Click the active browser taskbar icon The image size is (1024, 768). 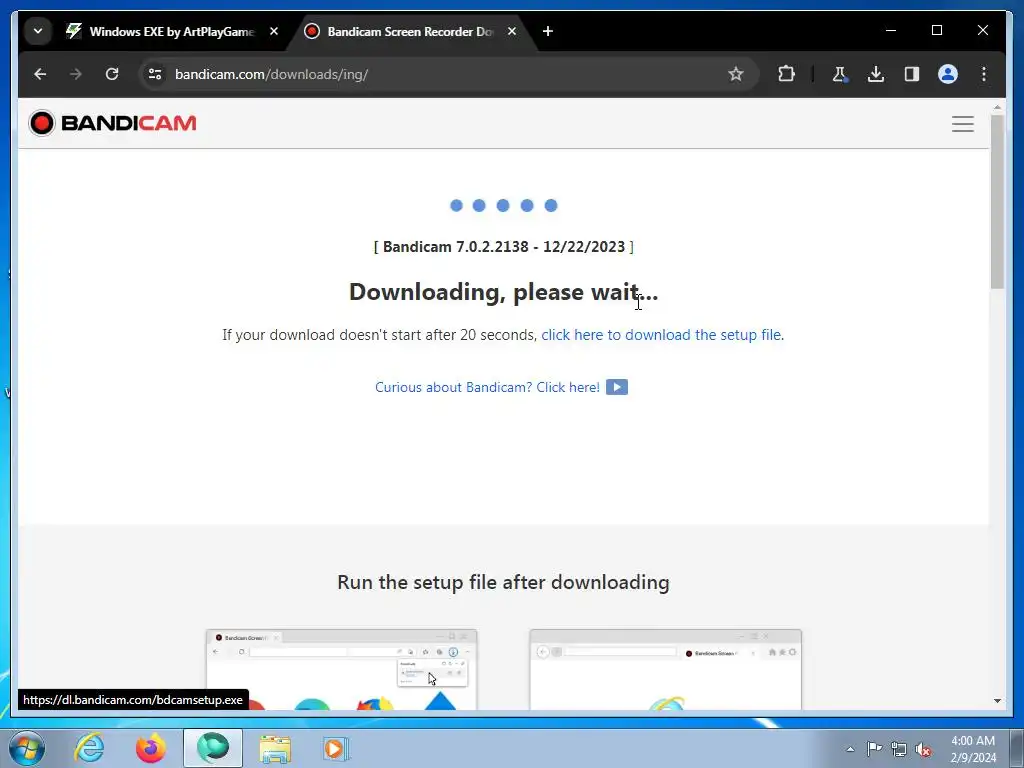(x=213, y=748)
